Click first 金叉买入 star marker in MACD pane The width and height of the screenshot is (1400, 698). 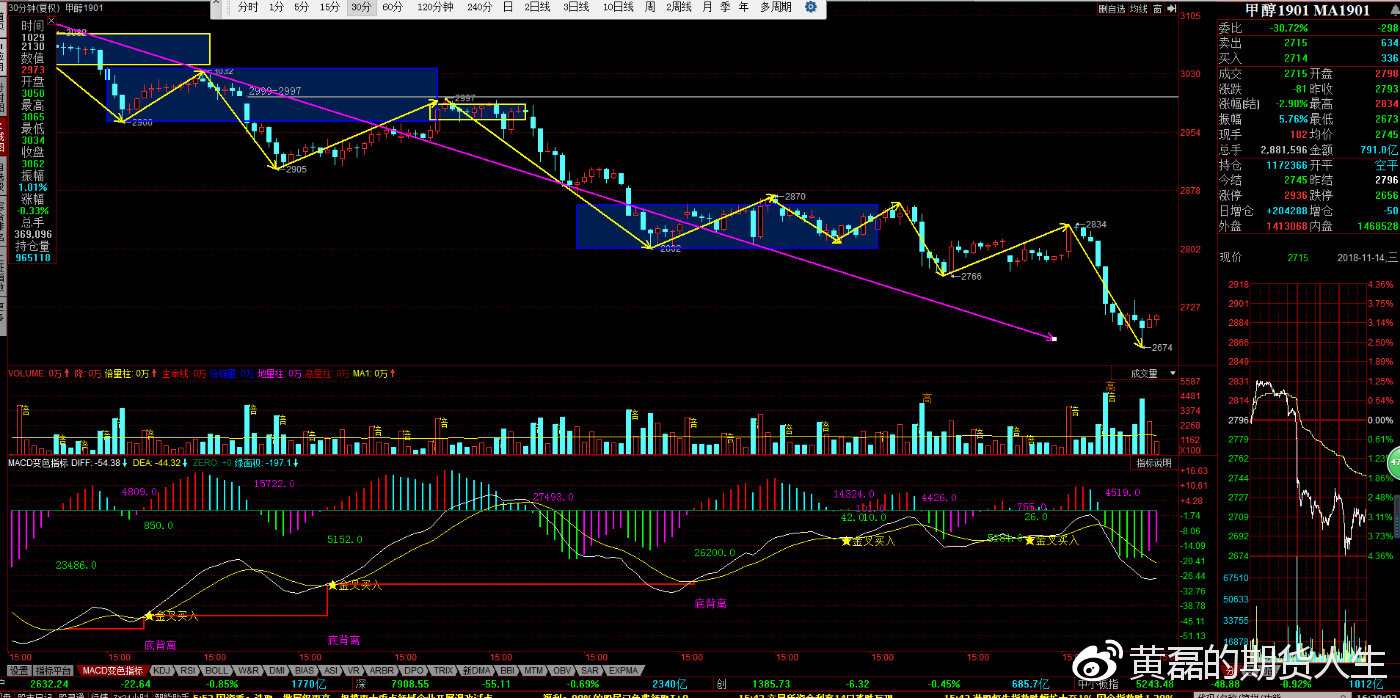pyautogui.click(x=149, y=616)
